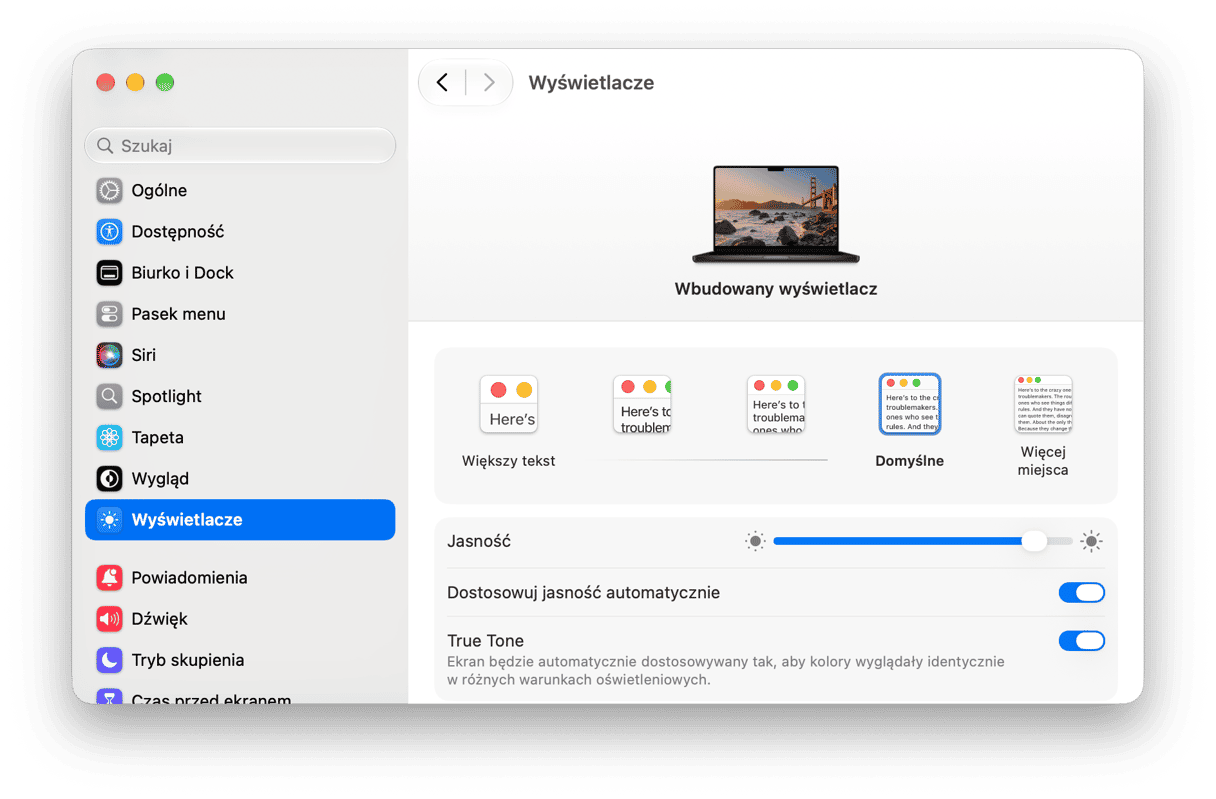Click low brightness sun icon
Viewport: 1216px width, 799px height.
755,541
